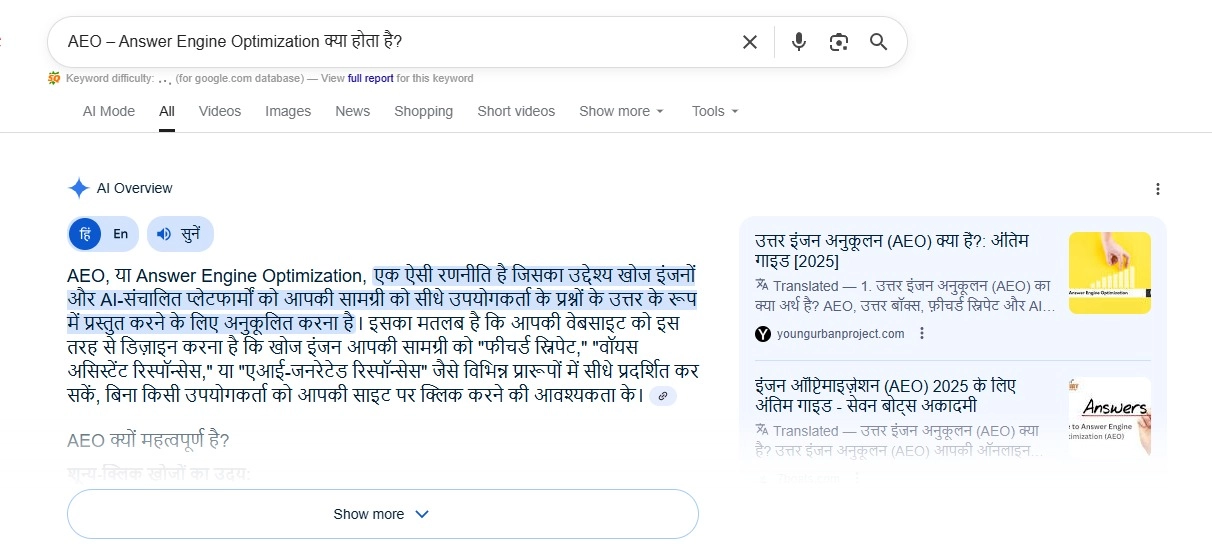1212x558 pixels.
Task: Open the full report keyword link
Action: (371, 78)
